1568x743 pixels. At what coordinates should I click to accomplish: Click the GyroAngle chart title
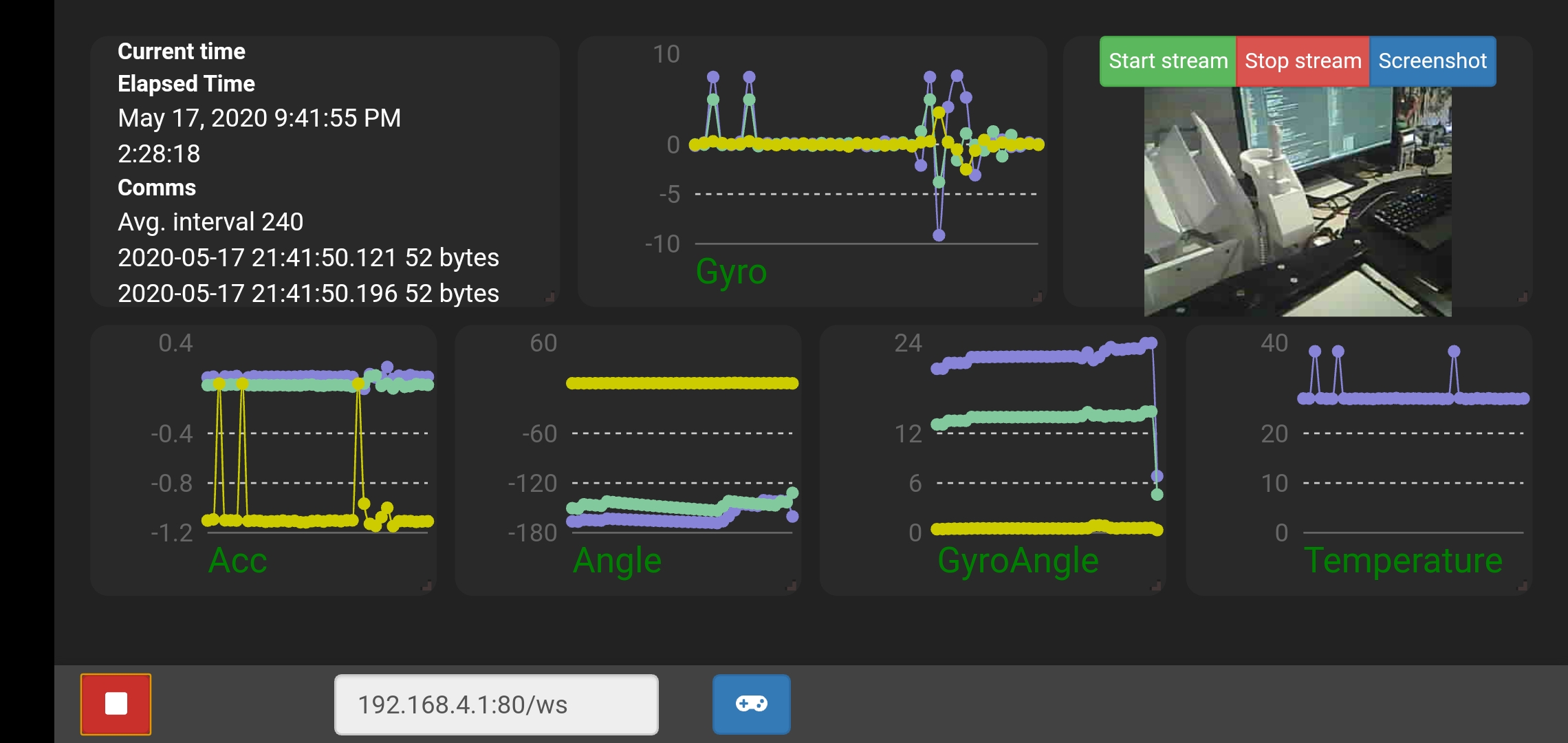coord(1018,561)
